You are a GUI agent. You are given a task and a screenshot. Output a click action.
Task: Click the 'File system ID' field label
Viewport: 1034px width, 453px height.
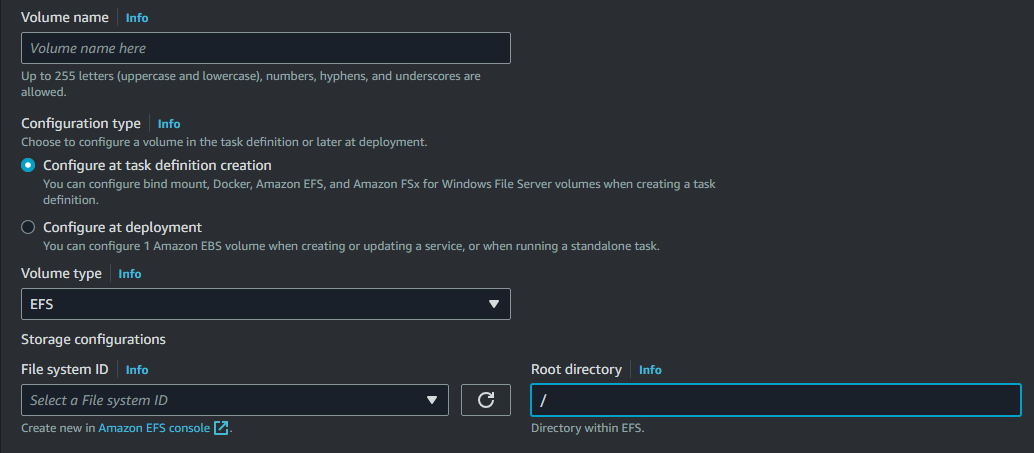point(65,370)
